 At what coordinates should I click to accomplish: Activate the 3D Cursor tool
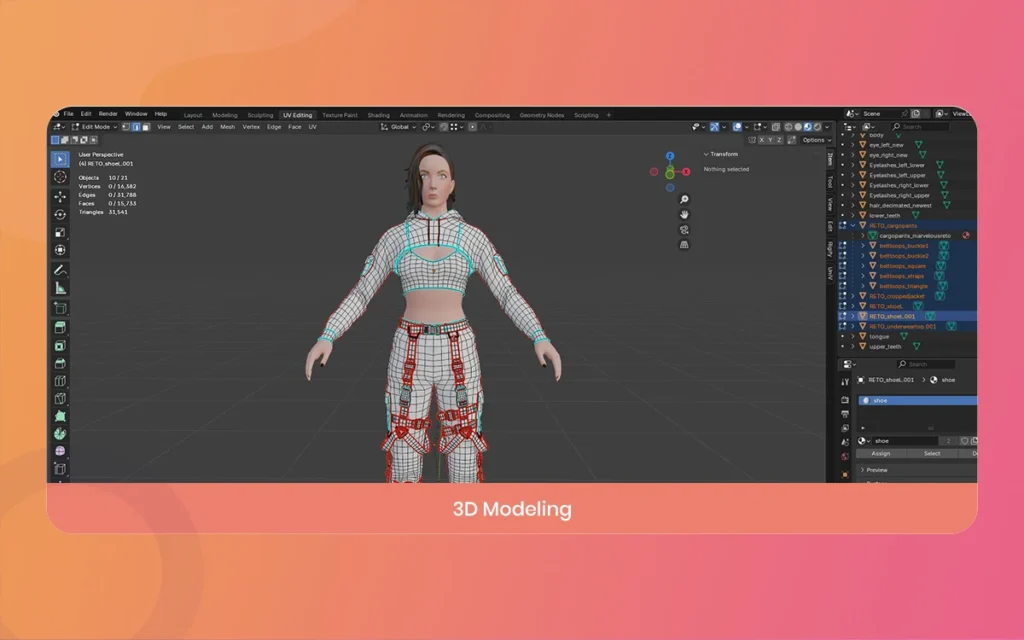(60, 177)
